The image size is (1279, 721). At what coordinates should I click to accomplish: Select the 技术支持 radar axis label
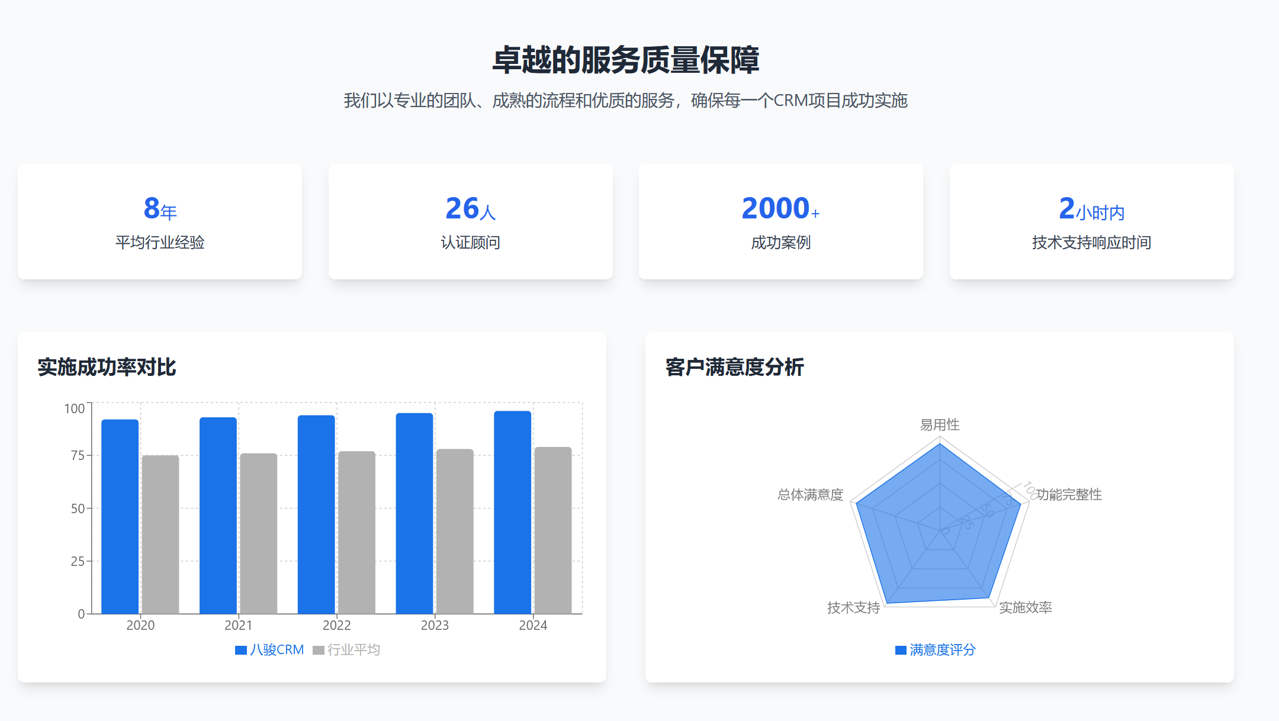click(x=854, y=608)
